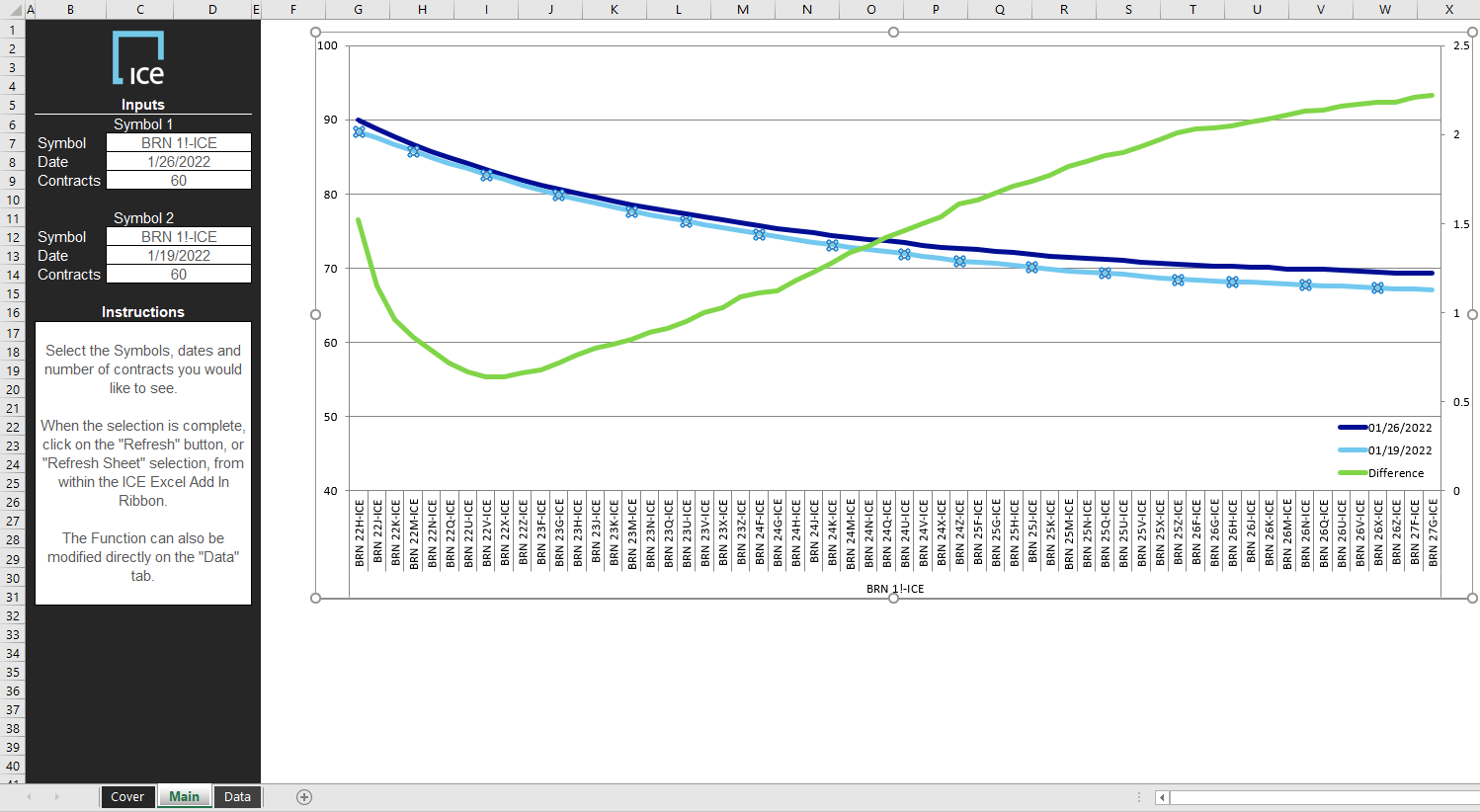Select the Main sheet tab

(184, 796)
